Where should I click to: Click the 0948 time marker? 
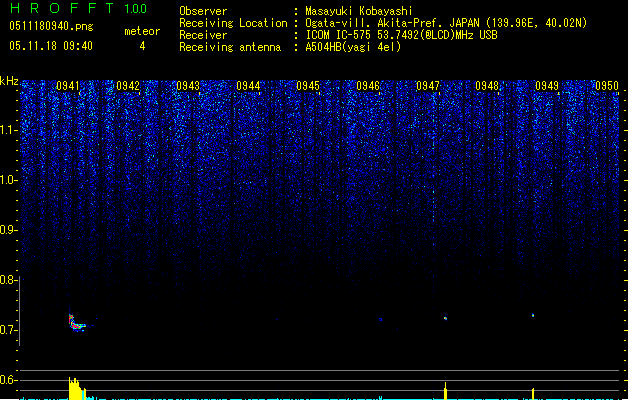tap(487, 86)
